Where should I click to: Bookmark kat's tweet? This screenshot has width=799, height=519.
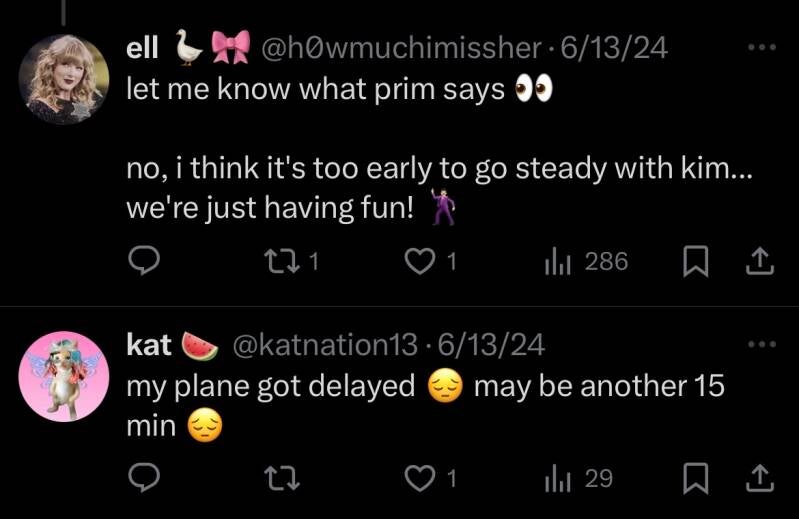(x=693, y=479)
